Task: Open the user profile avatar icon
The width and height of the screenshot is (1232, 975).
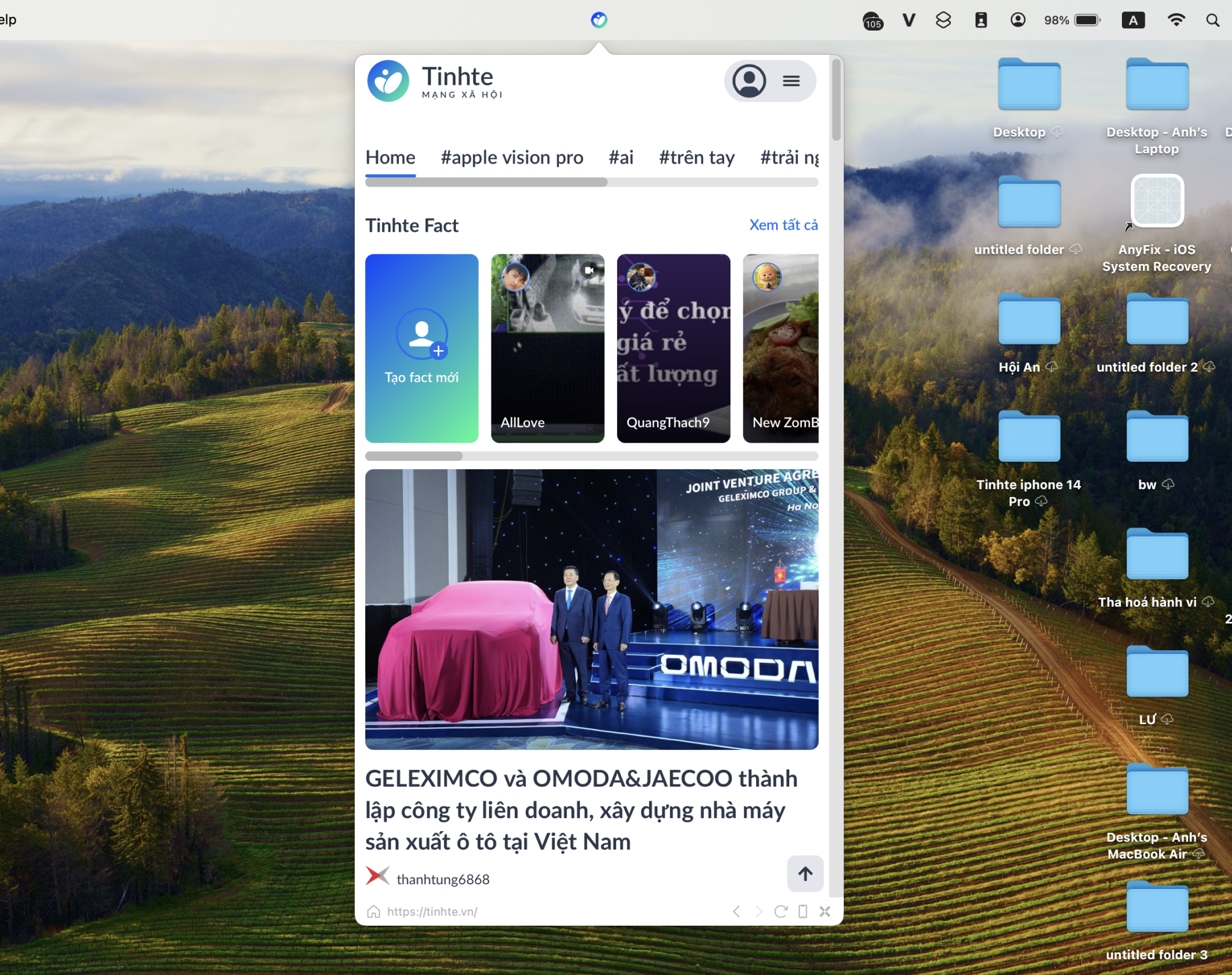Action: coord(749,81)
